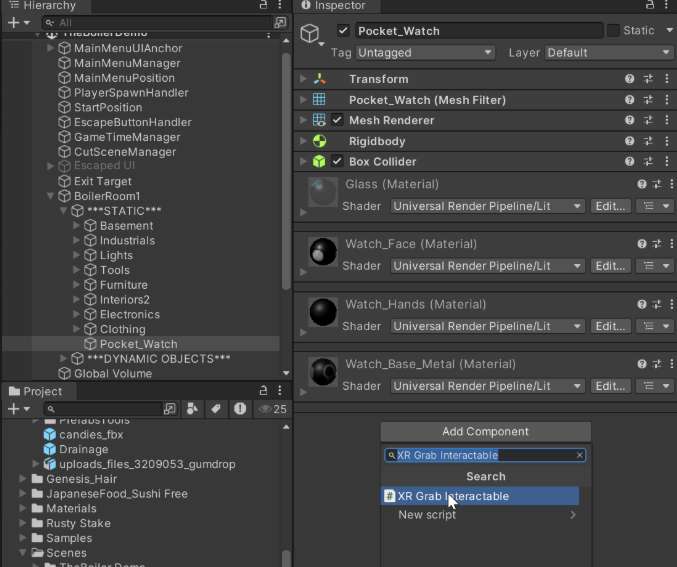Click the Rigidbody help icon

point(629,142)
